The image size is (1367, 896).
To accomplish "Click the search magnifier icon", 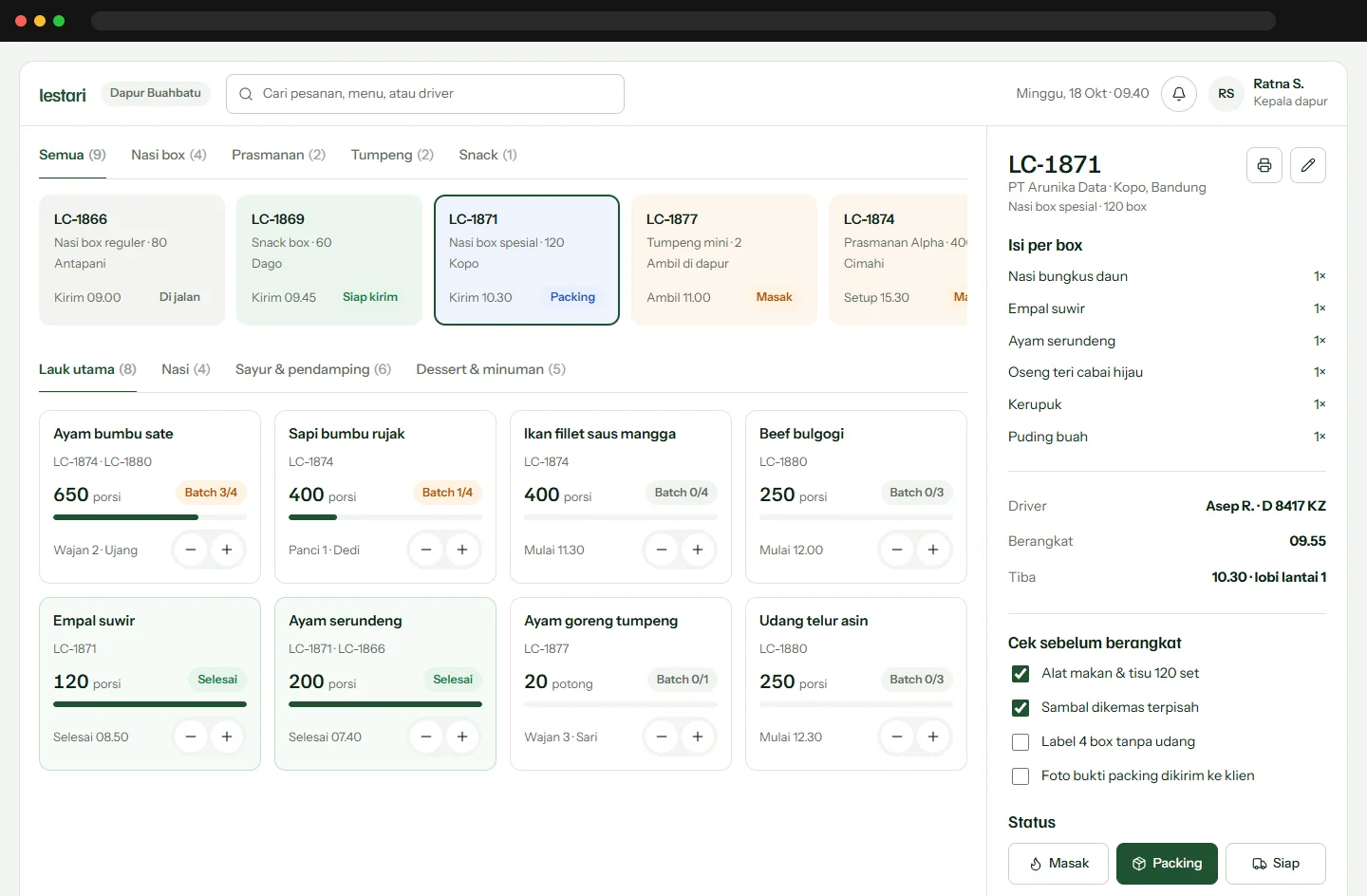I will (x=246, y=94).
